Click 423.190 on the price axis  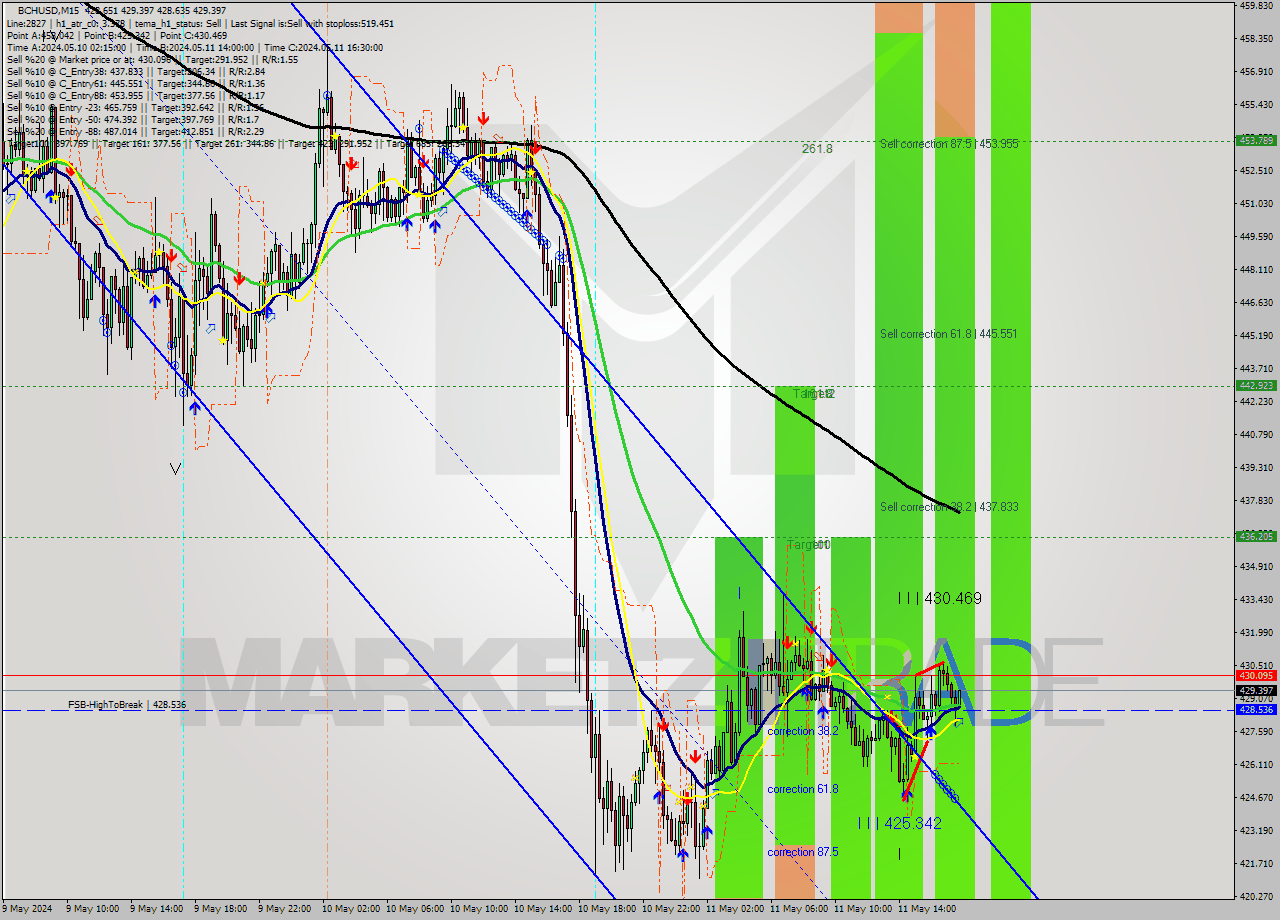(1256, 830)
